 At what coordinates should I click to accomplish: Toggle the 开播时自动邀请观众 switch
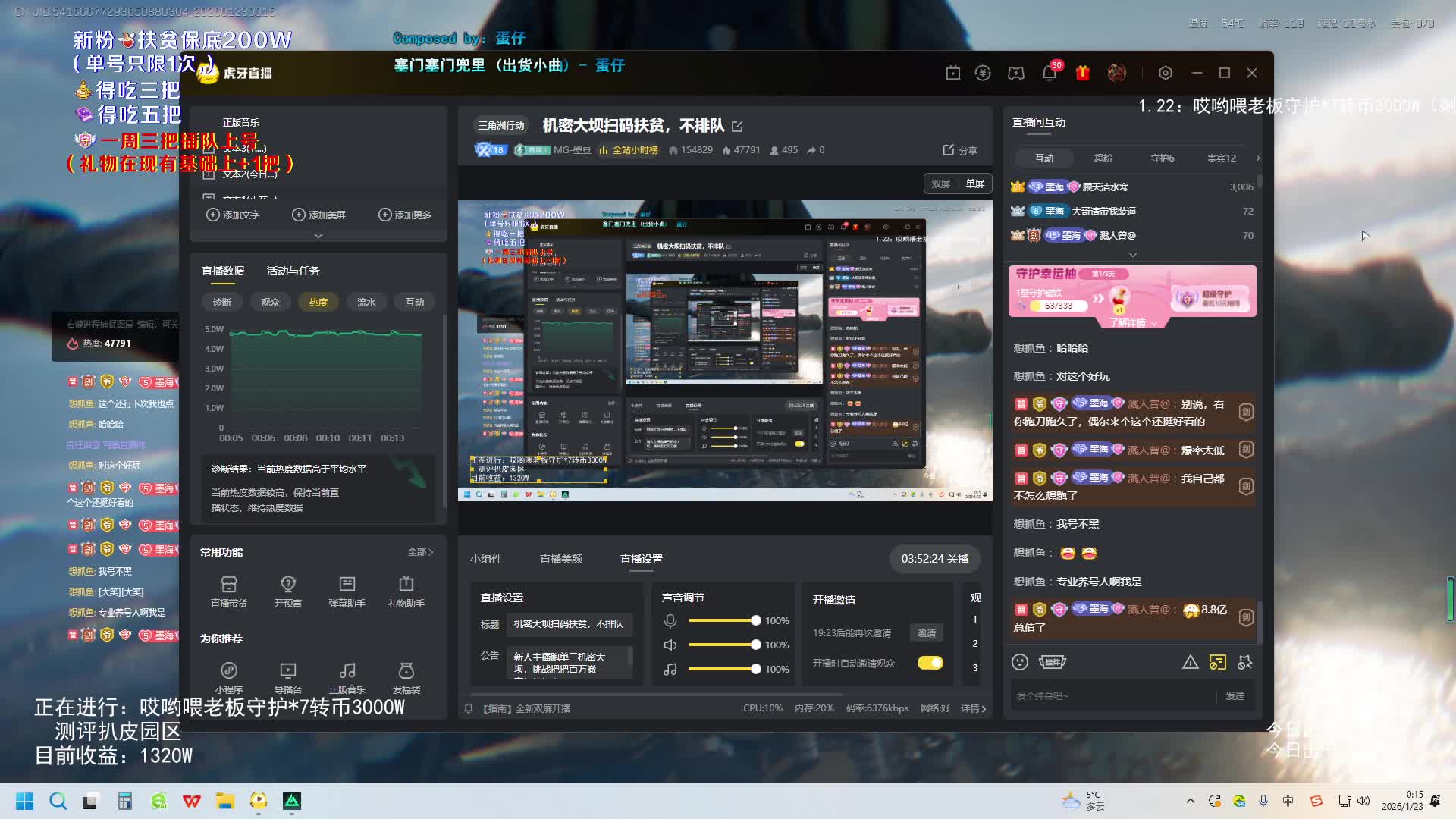930,663
